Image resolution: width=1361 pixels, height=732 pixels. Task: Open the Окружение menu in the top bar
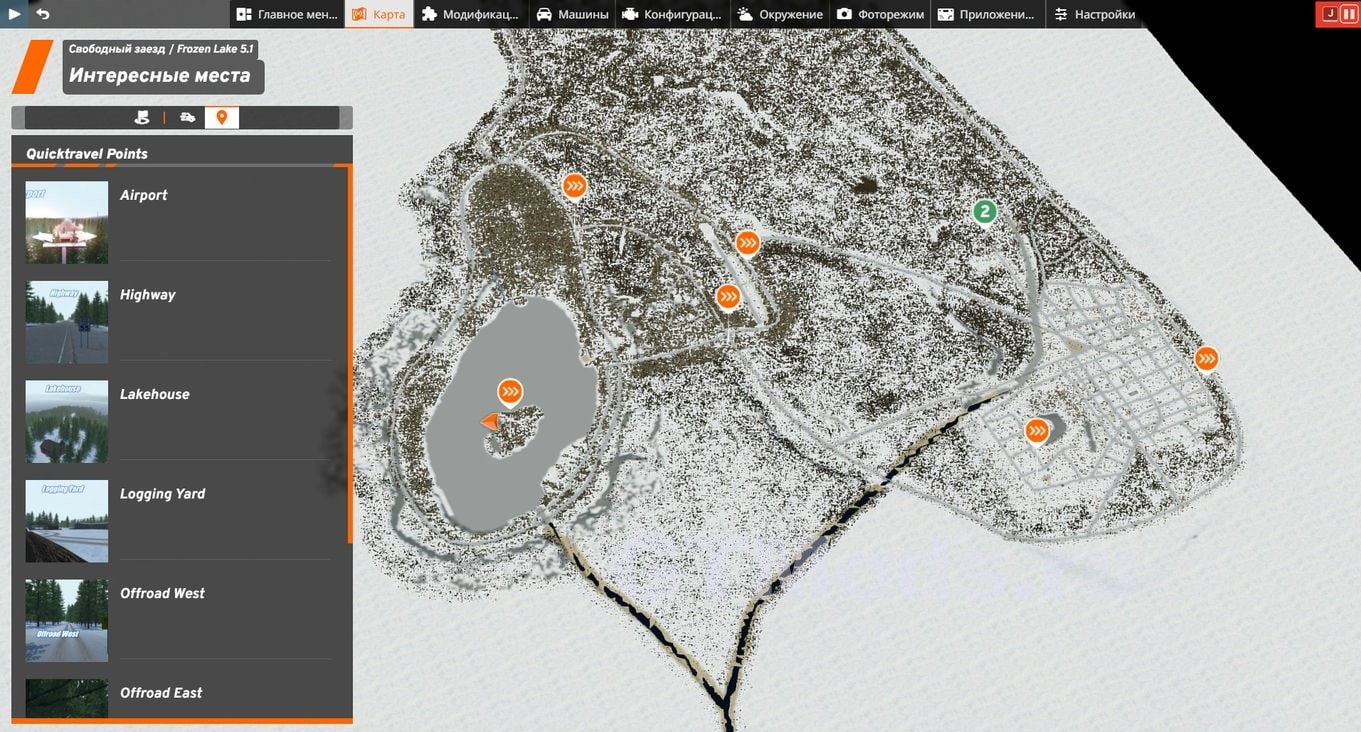tap(780, 14)
